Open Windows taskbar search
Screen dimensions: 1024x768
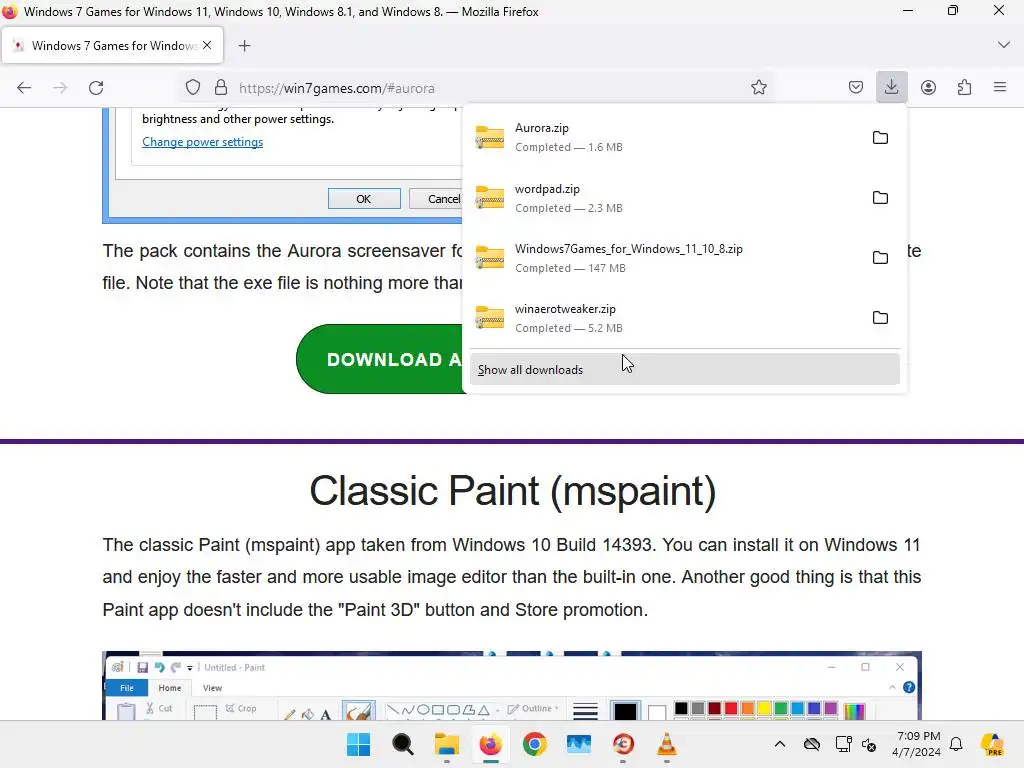tap(402, 744)
